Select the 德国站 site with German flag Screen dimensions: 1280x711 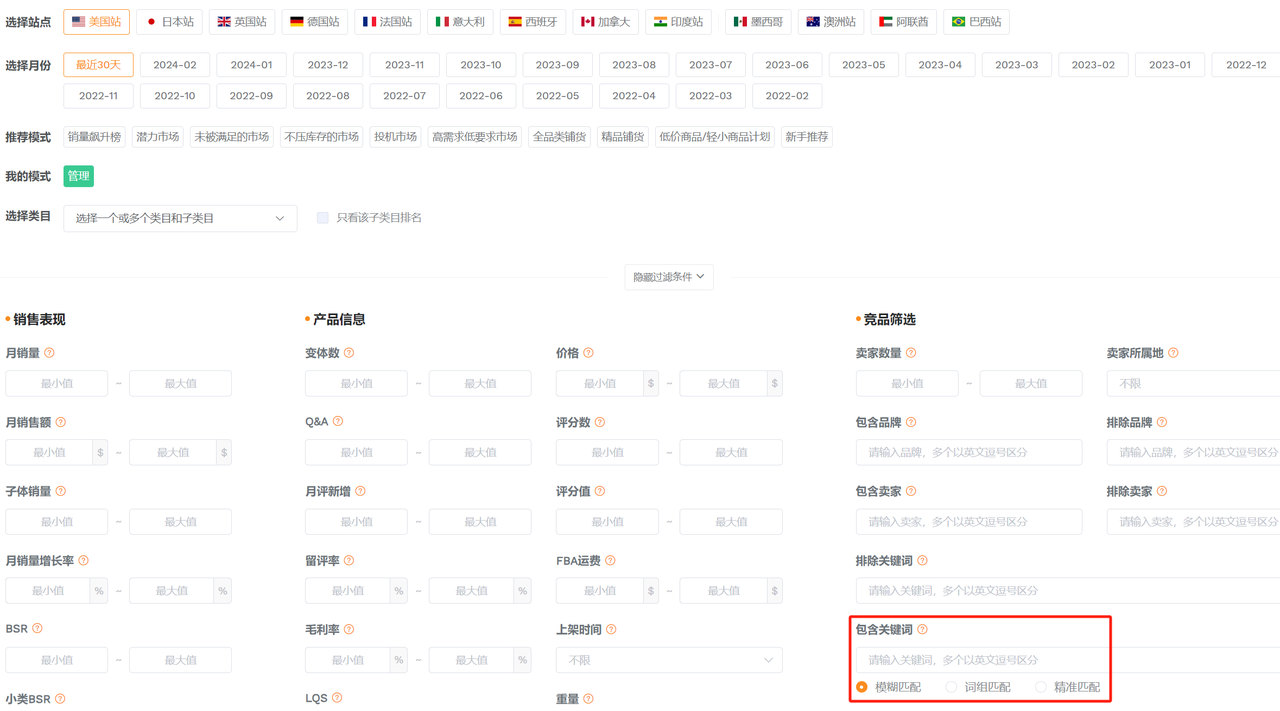point(314,22)
